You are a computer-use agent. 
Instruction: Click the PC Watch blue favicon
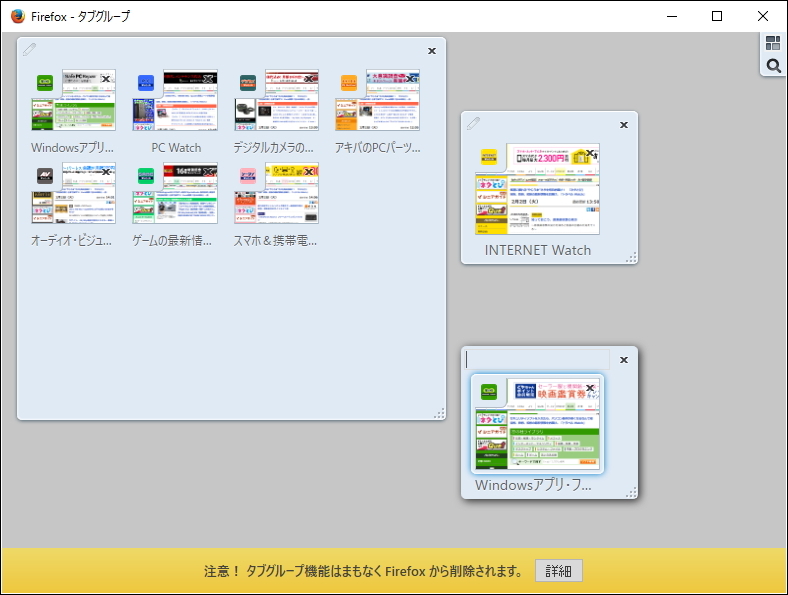point(146,82)
